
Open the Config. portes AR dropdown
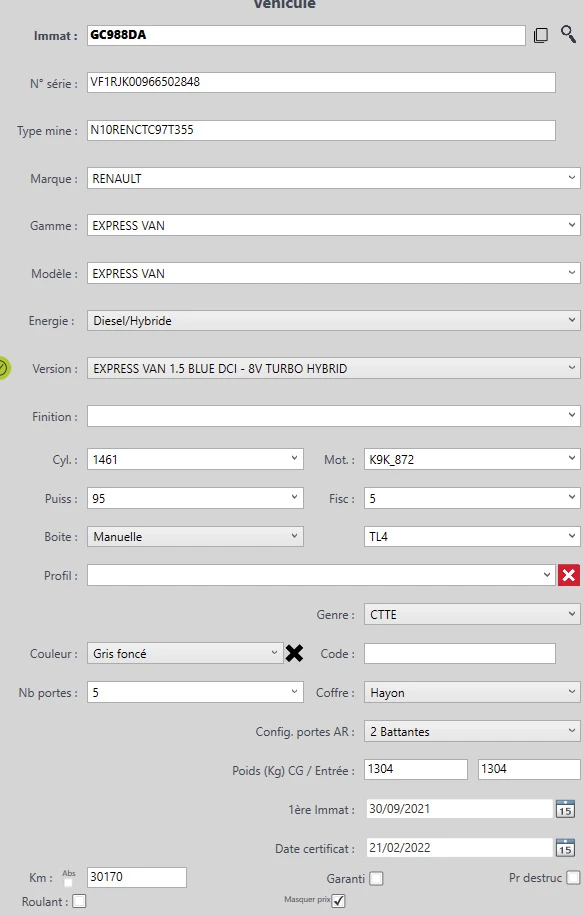472,731
